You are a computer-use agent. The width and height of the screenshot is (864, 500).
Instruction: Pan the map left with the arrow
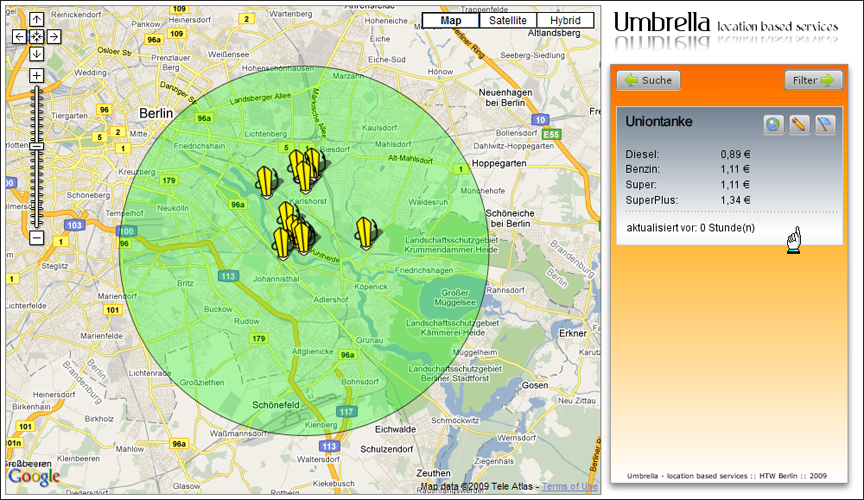[x=19, y=36]
